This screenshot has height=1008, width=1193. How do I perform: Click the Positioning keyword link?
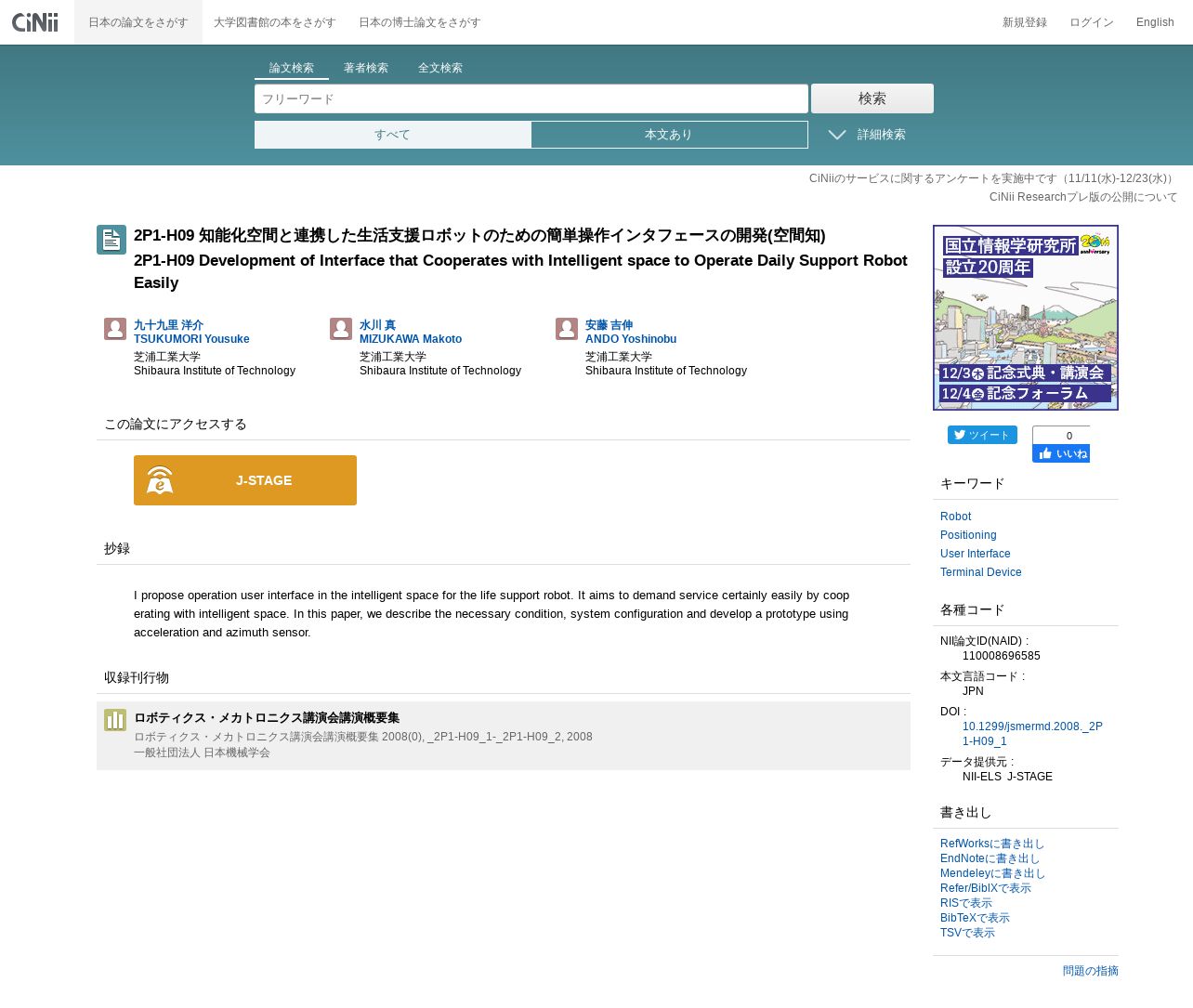pyautogui.click(x=968, y=535)
